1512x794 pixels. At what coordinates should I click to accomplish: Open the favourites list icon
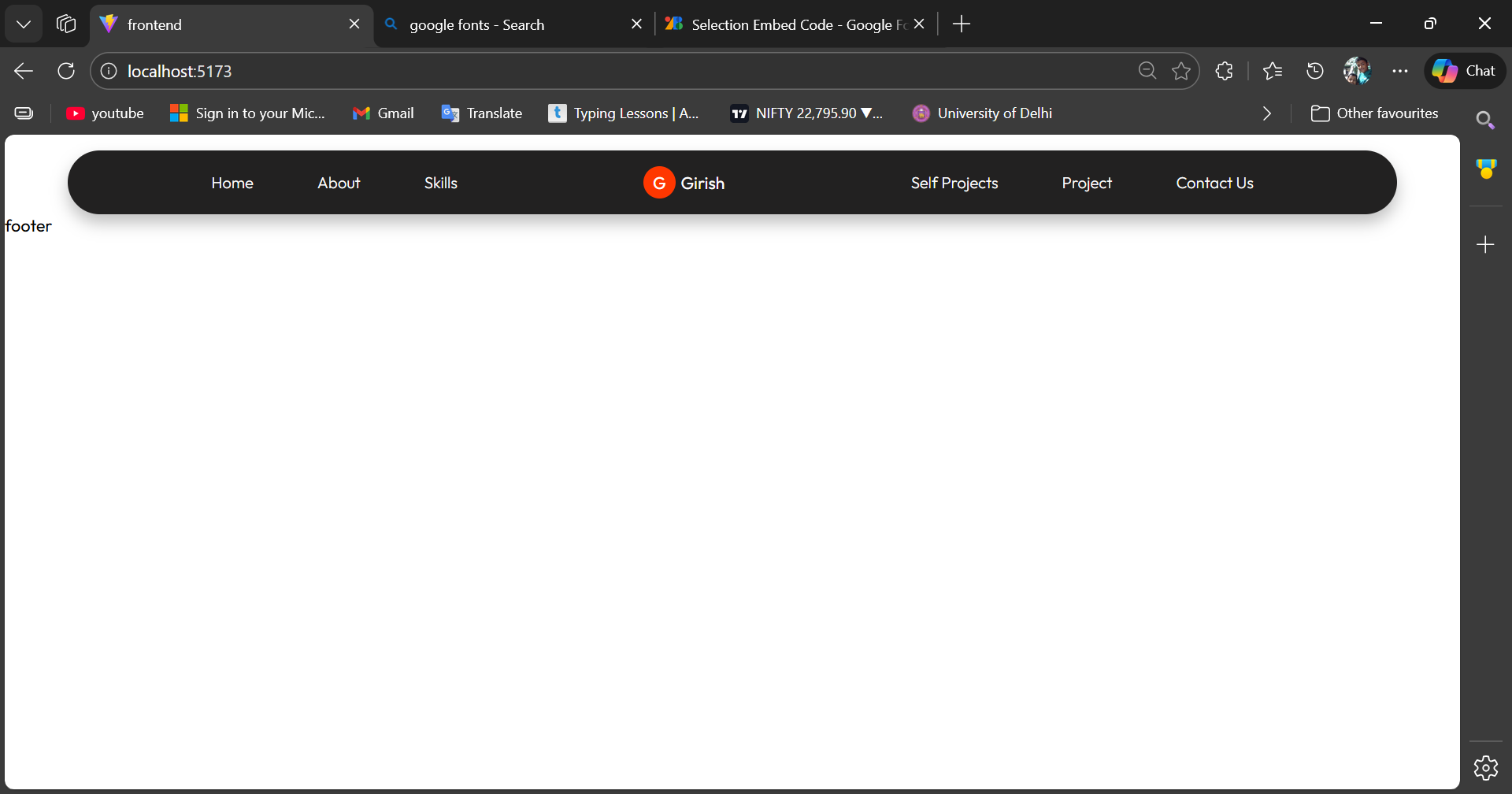tap(1273, 71)
